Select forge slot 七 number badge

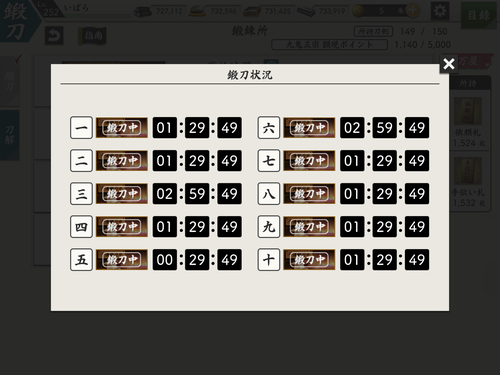(269, 161)
